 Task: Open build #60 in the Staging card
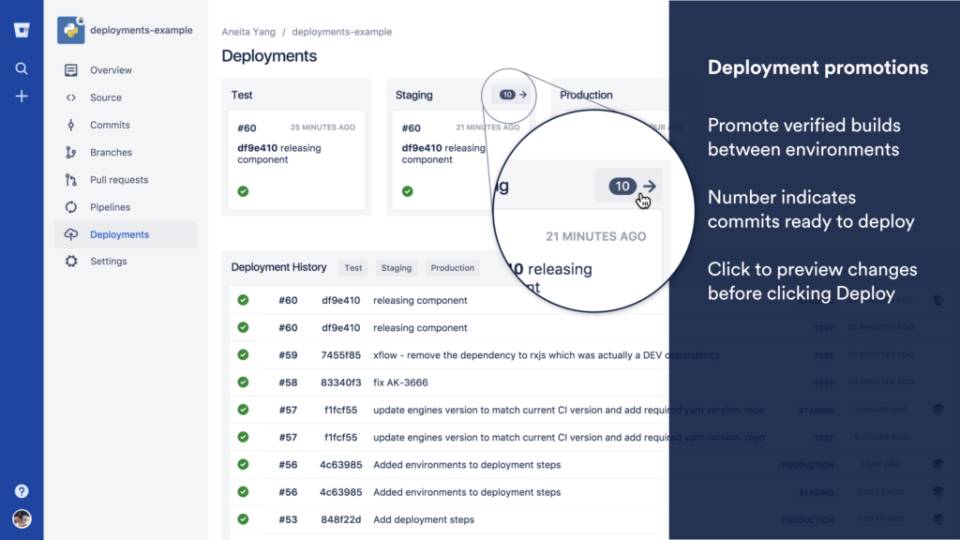[411, 128]
